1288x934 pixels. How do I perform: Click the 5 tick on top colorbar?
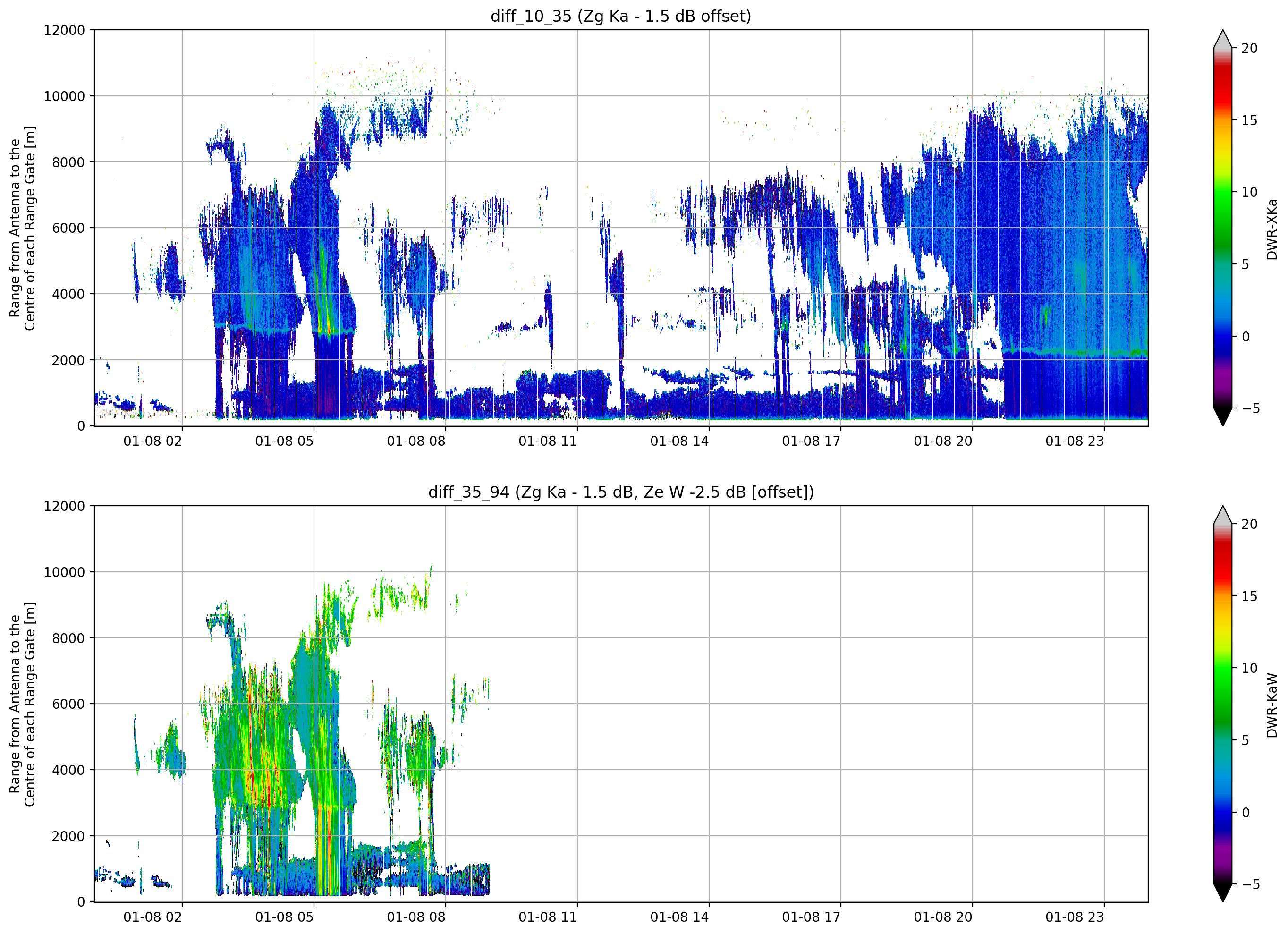pos(1245,264)
